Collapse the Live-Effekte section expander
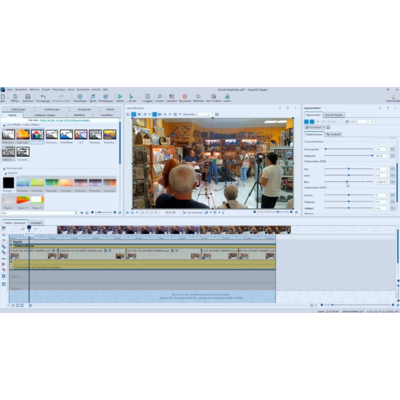Viewport: 400px width, 400px height. tap(4, 125)
